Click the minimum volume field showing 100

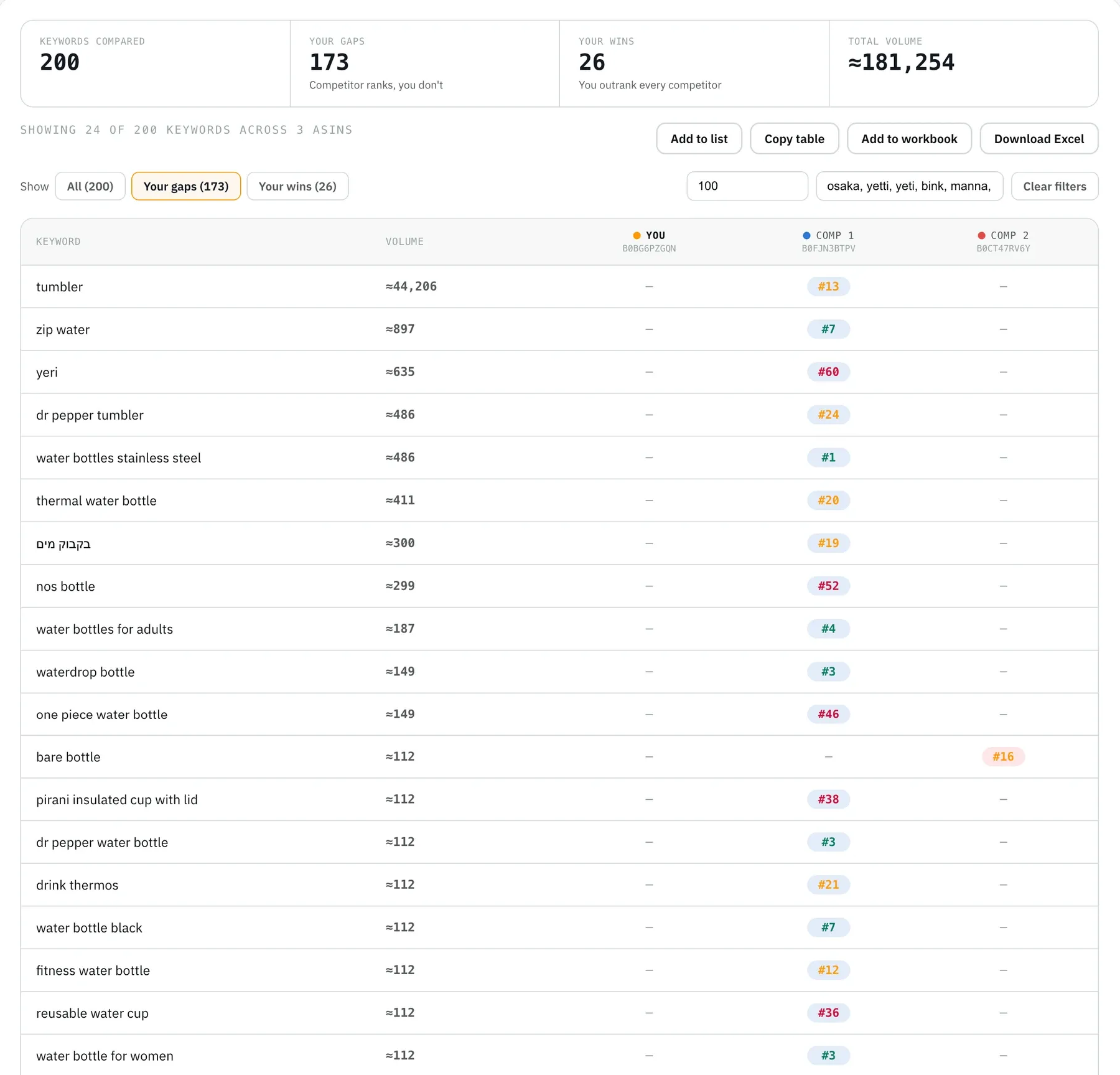(747, 186)
